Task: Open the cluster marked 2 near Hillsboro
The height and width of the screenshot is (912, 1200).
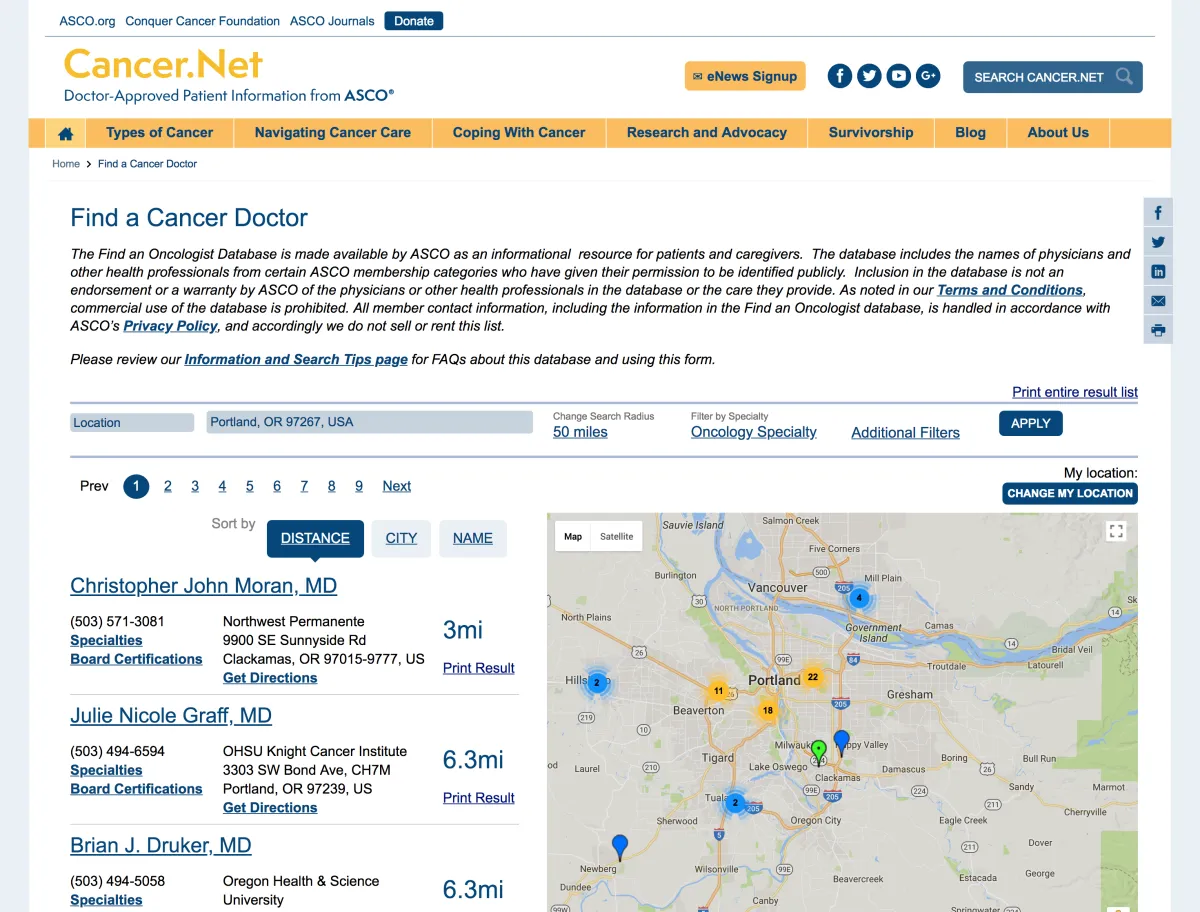Action: (x=596, y=683)
